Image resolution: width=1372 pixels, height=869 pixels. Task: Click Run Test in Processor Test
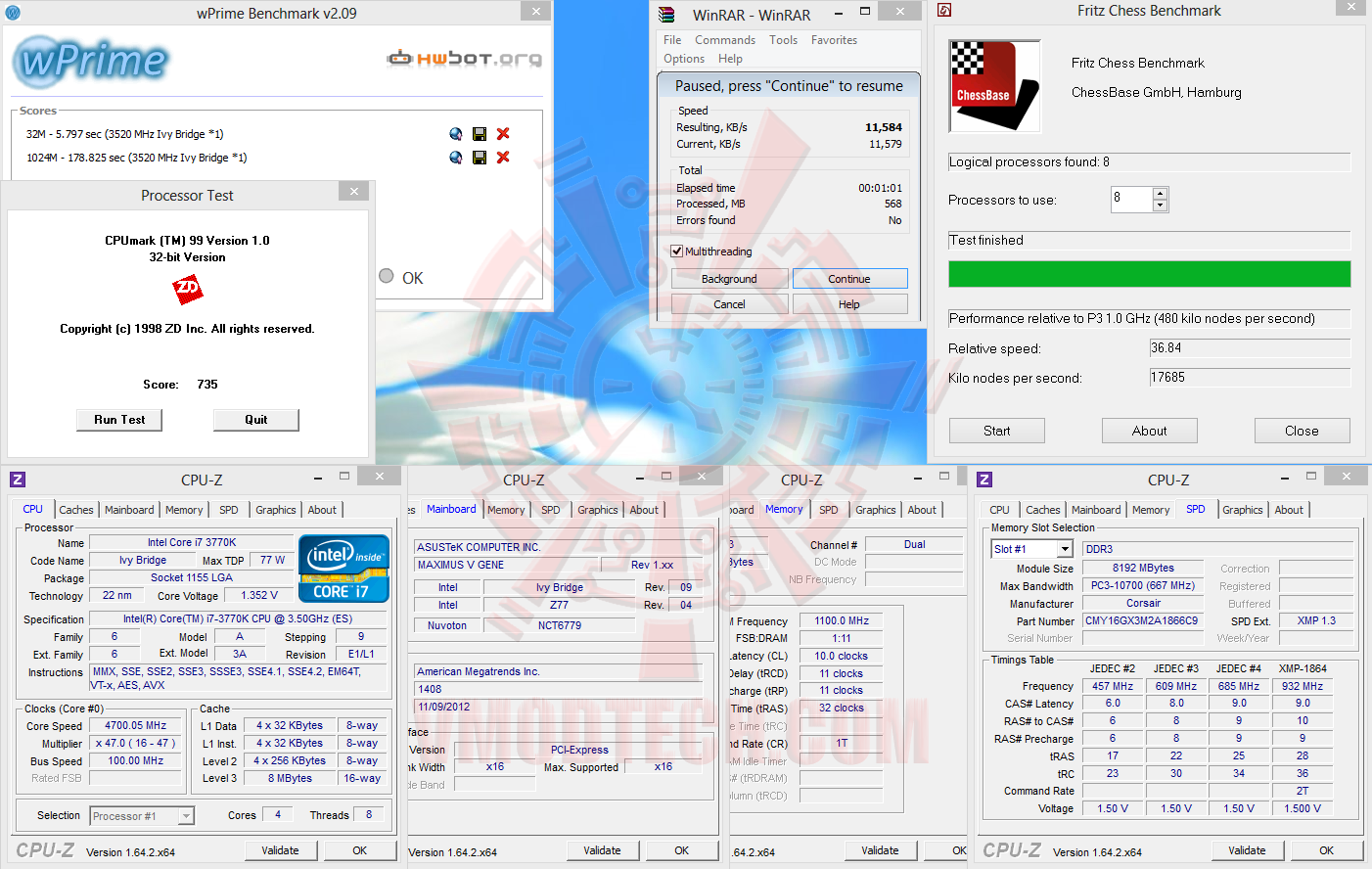coord(119,420)
